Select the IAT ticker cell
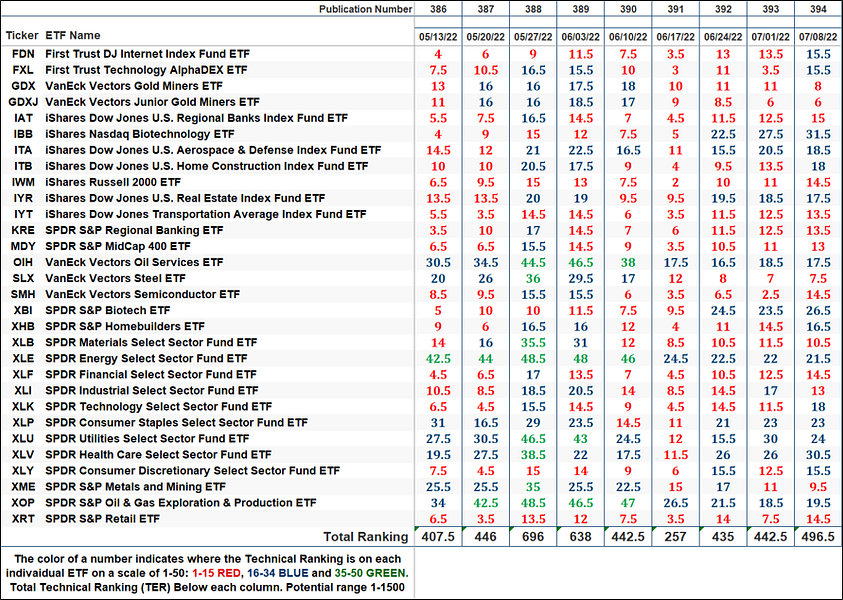 pyautogui.click(x=23, y=118)
